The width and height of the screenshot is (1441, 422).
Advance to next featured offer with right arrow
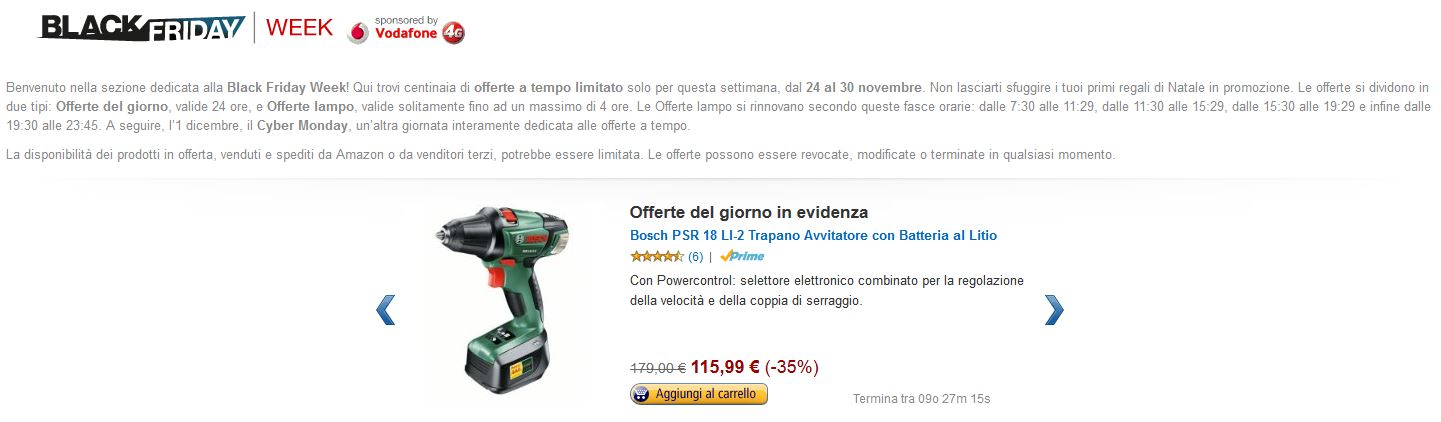click(x=1054, y=310)
